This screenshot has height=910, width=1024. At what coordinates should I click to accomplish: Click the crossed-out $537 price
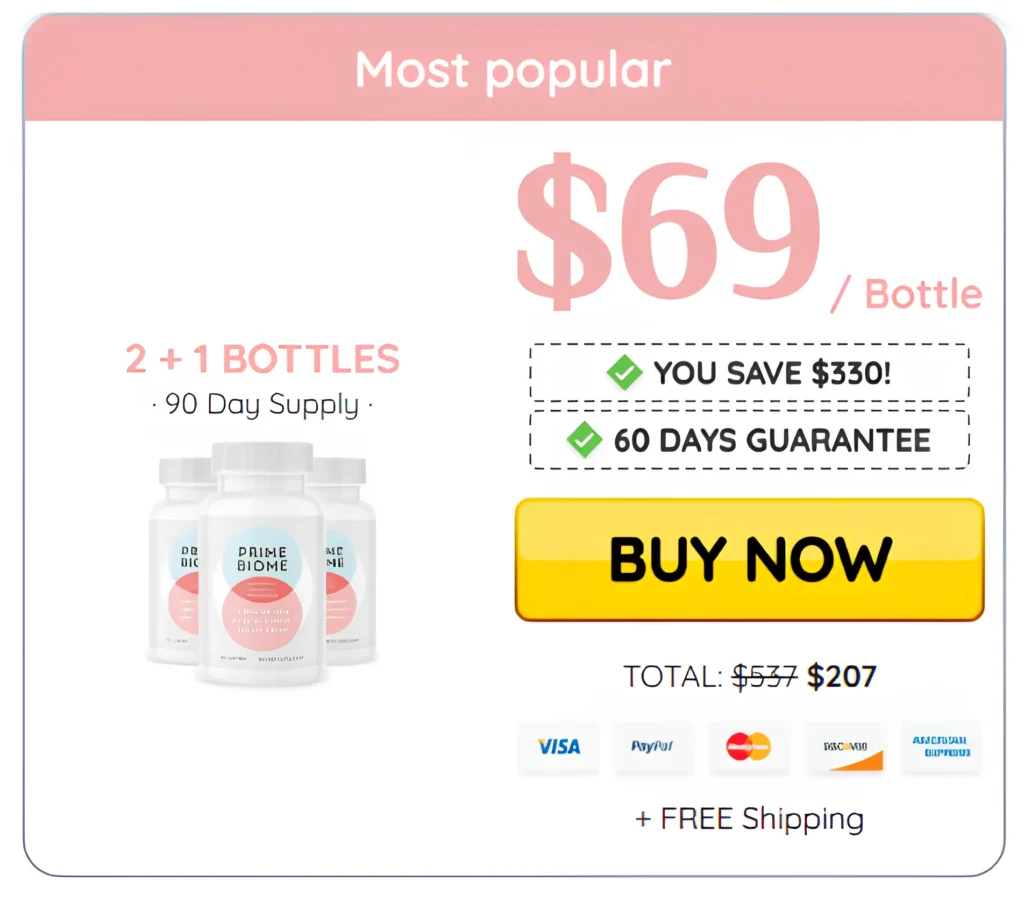tap(764, 677)
